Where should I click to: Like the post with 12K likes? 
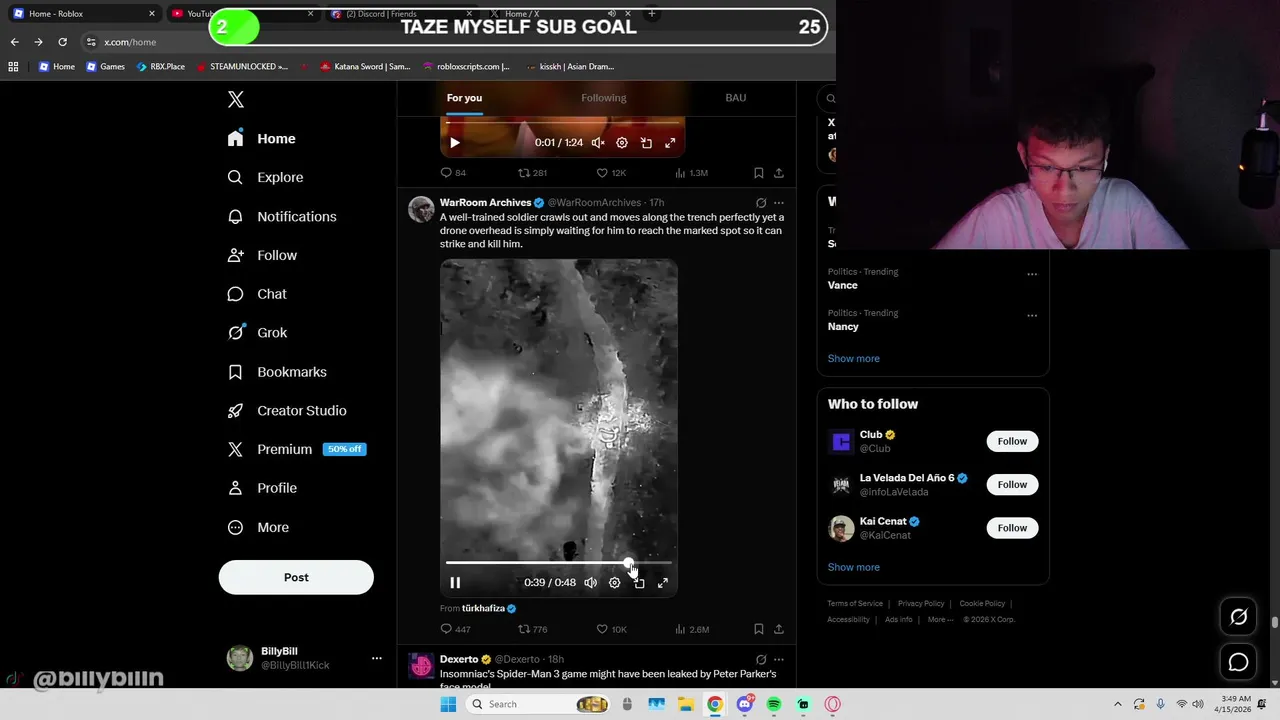pos(611,173)
